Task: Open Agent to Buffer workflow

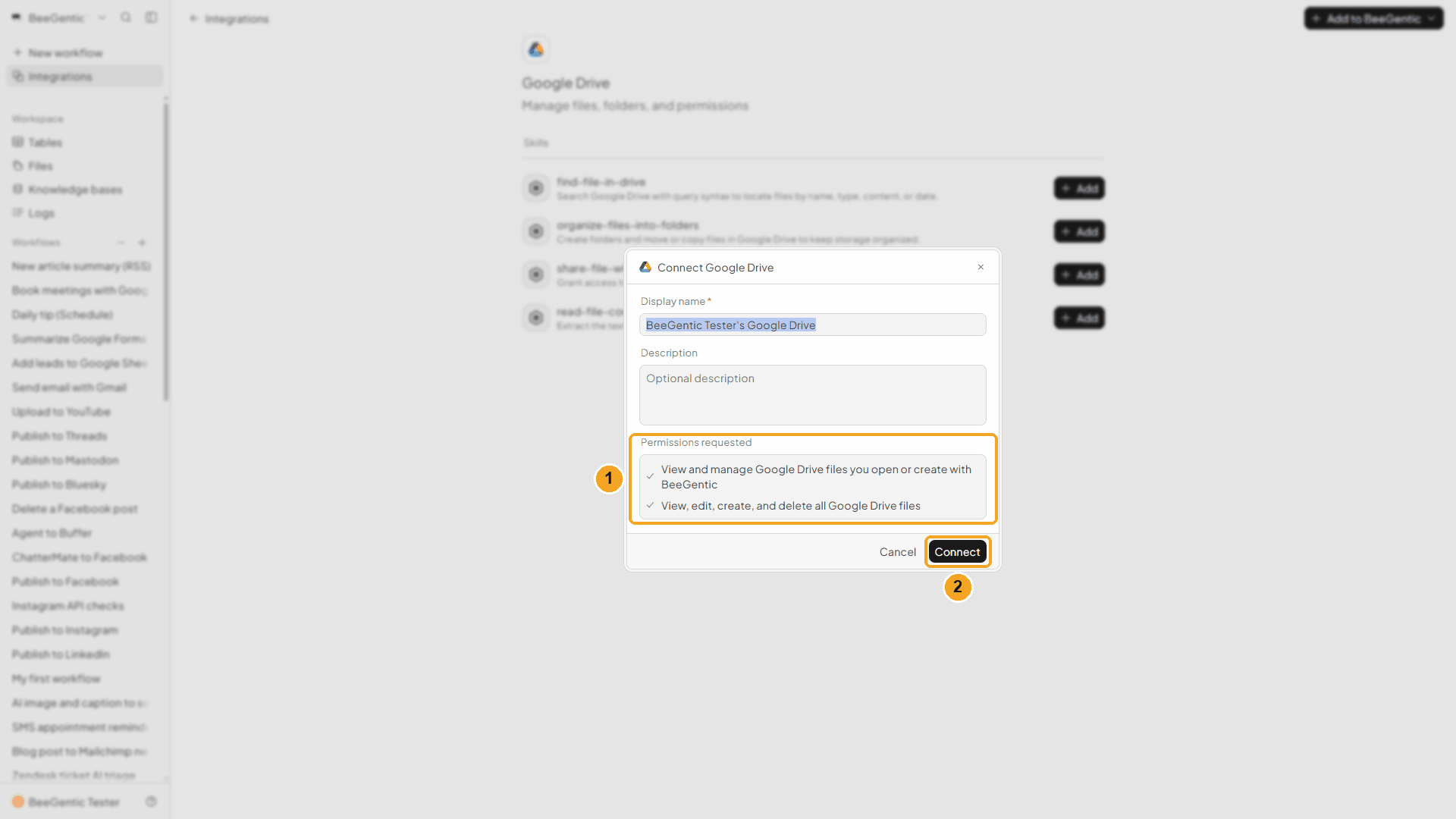Action: point(52,533)
